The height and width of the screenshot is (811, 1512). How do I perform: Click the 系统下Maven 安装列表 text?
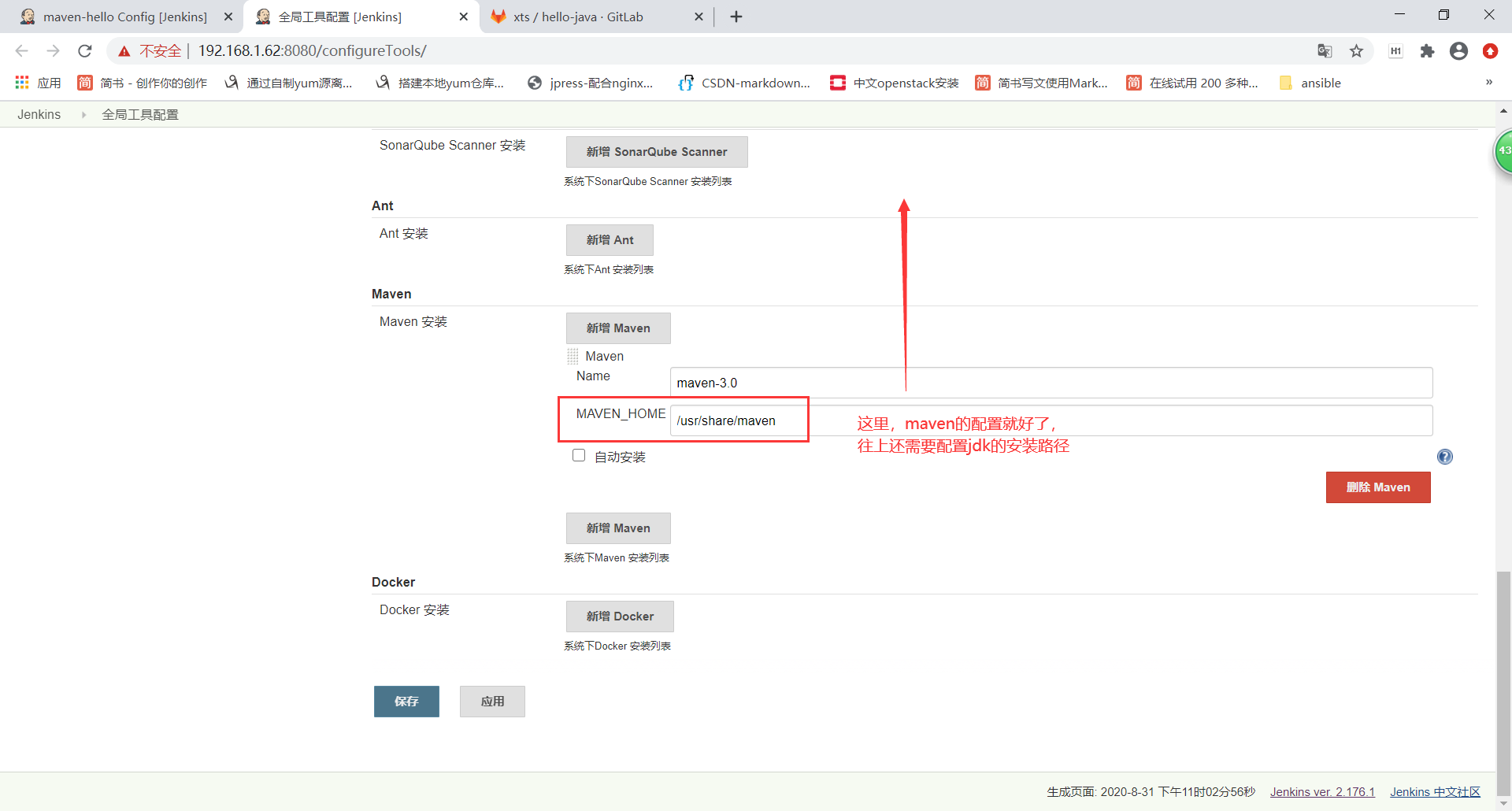[617, 557]
